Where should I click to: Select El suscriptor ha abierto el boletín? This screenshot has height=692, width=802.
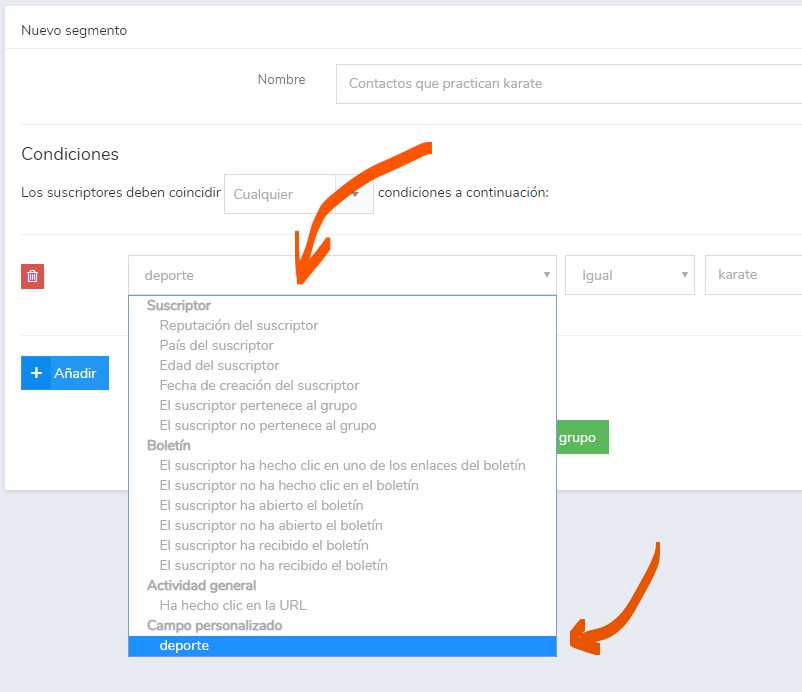click(342, 505)
